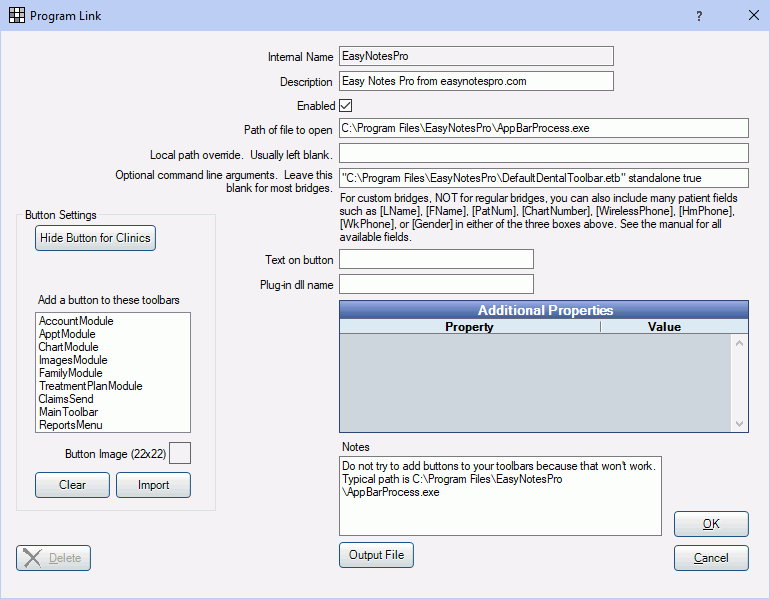Confirm with the OK button

[711, 524]
